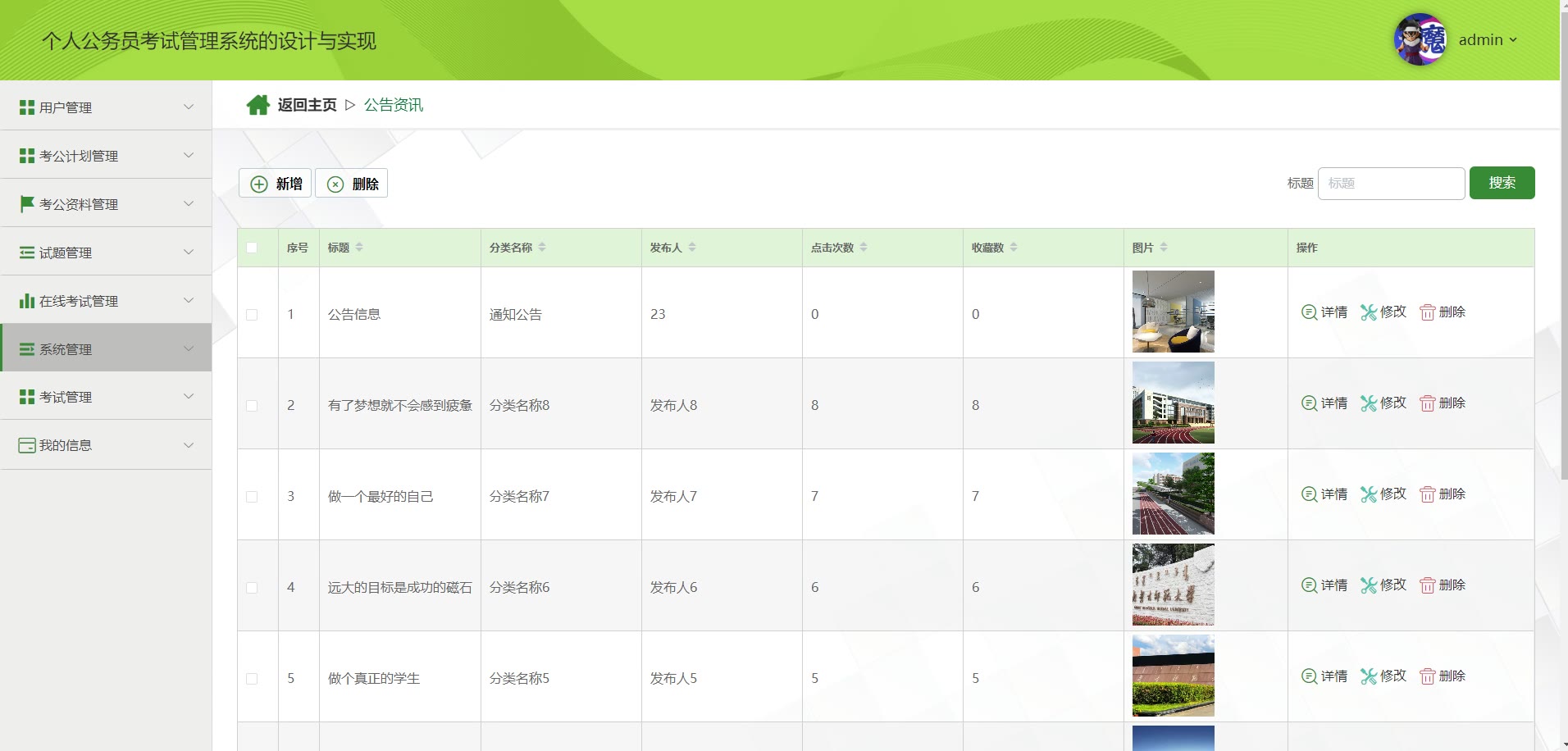This screenshot has height=751, width=1568.
Task: Click 删除 text in 发布人8 row
Action: [1452, 403]
